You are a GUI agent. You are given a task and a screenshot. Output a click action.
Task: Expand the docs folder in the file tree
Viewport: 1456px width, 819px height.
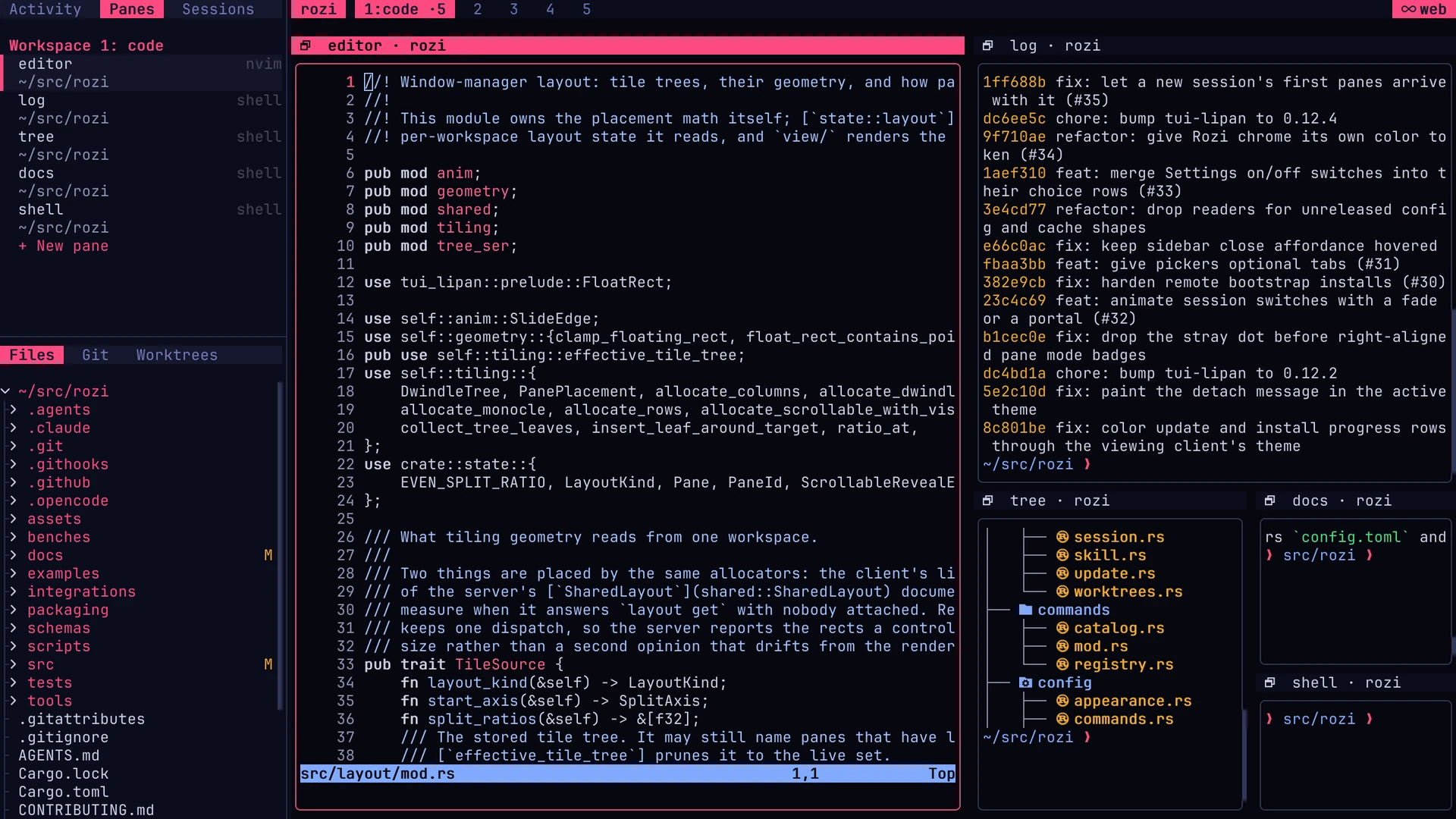[x=13, y=555]
